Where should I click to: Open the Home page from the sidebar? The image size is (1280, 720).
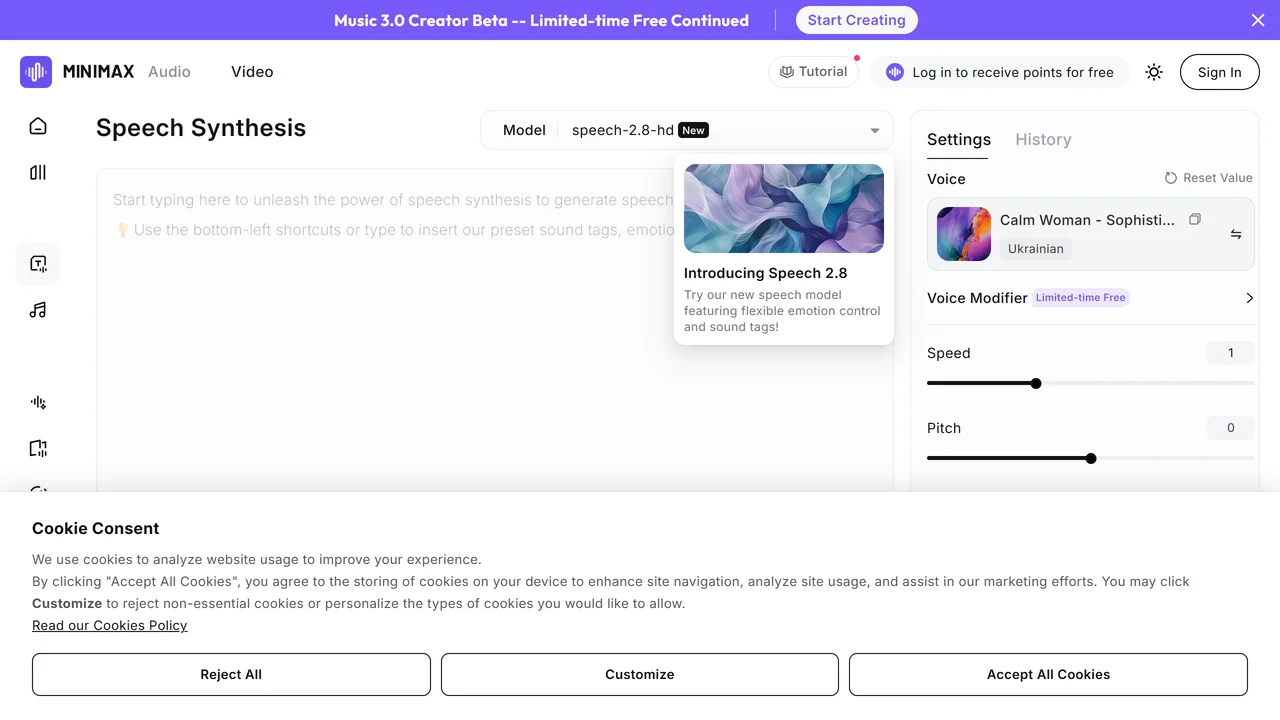(38, 126)
